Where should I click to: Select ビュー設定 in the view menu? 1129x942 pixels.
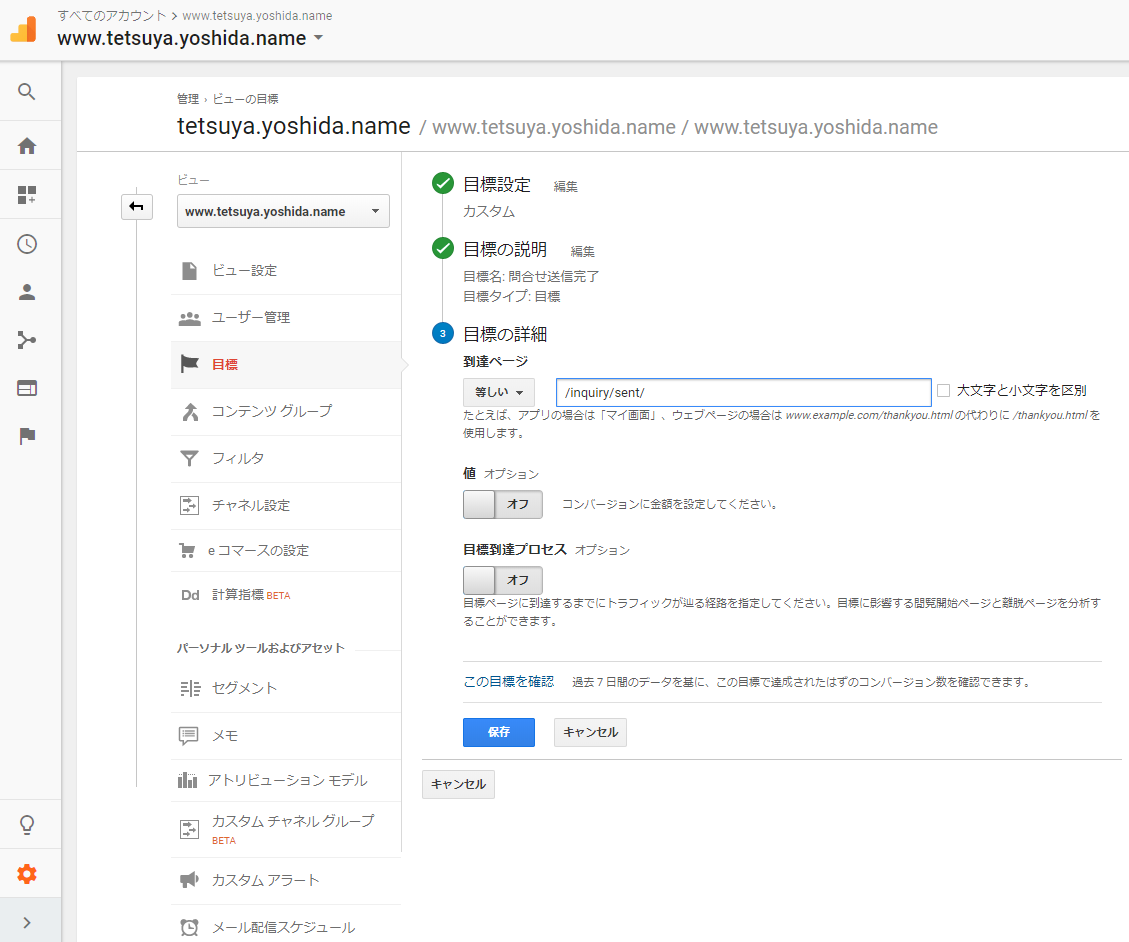tap(244, 271)
